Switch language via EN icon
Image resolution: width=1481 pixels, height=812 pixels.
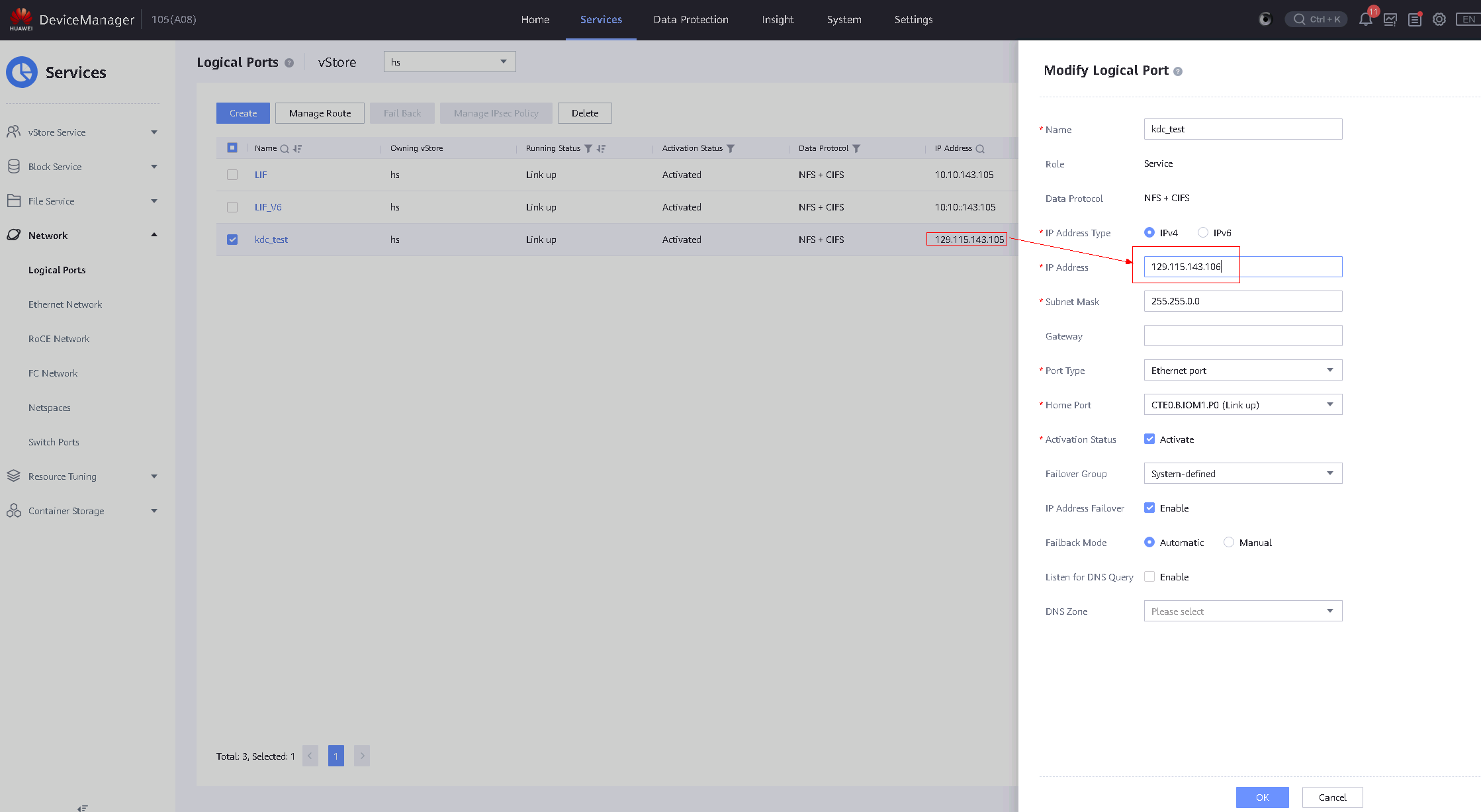click(1468, 19)
